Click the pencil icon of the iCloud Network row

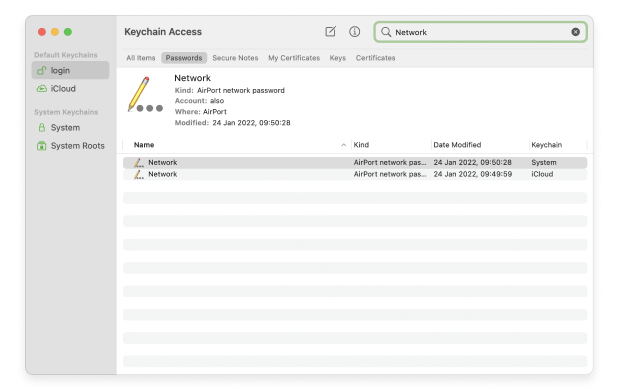click(x=138, y=174)
